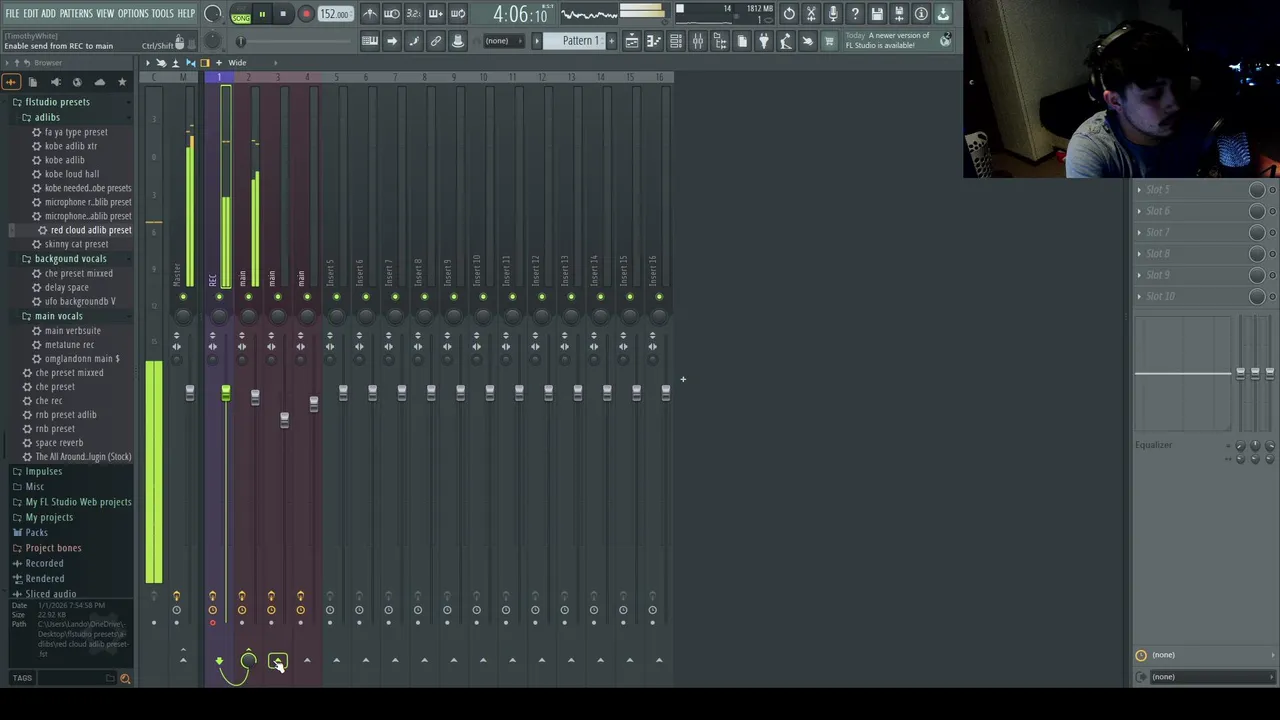Image resolution: width=1280 pixels, height=720 pixels.
Task: Expand the Packs folder
Action: point(36,533)
